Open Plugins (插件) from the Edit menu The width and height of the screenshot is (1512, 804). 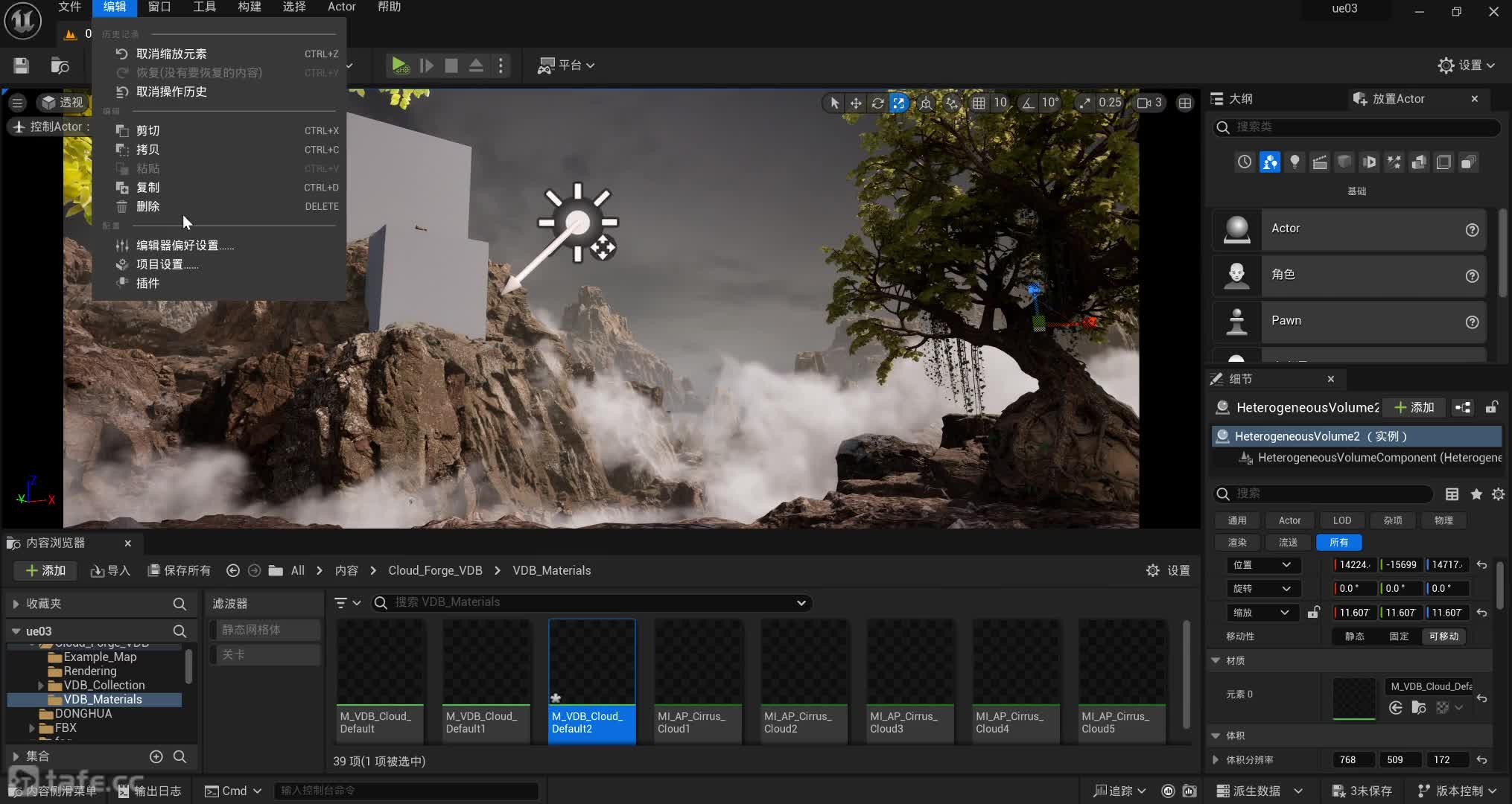point(219,283)
